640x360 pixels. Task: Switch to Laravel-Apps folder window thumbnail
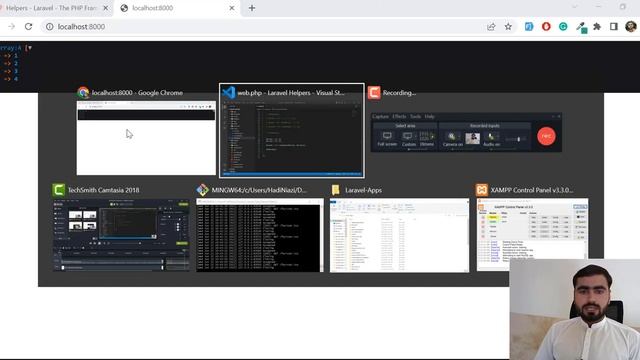pyautogui.click(x=399, y=235)
